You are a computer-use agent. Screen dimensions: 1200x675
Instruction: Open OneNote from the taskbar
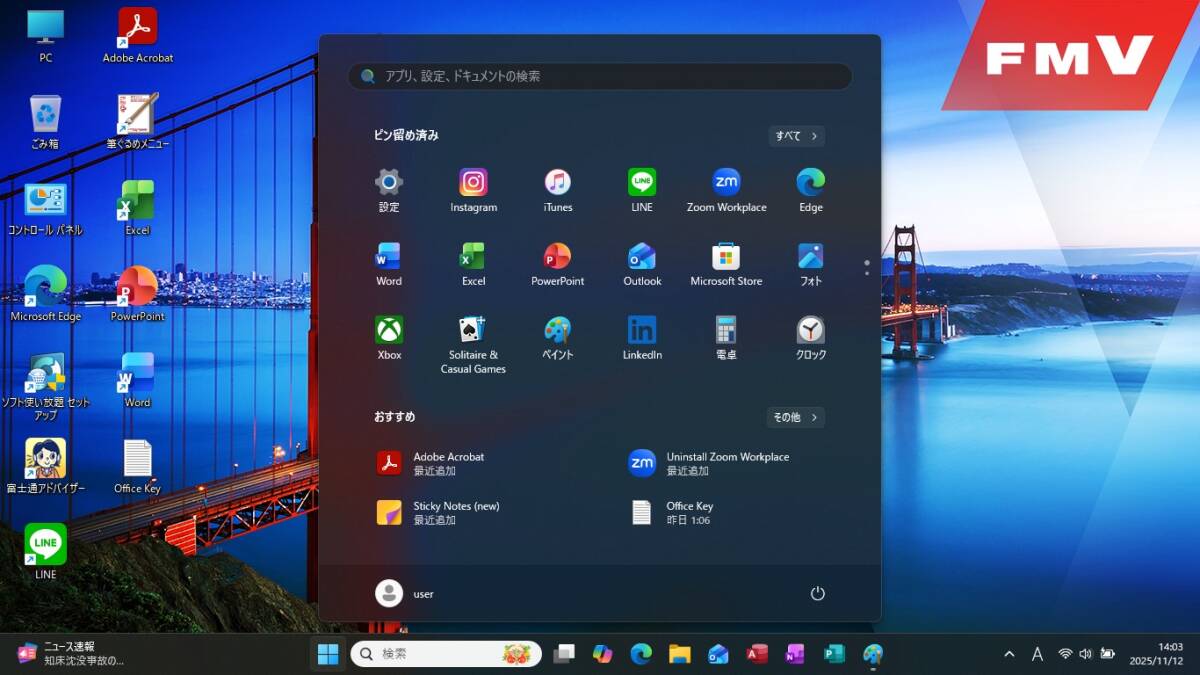tap(795, 654)
